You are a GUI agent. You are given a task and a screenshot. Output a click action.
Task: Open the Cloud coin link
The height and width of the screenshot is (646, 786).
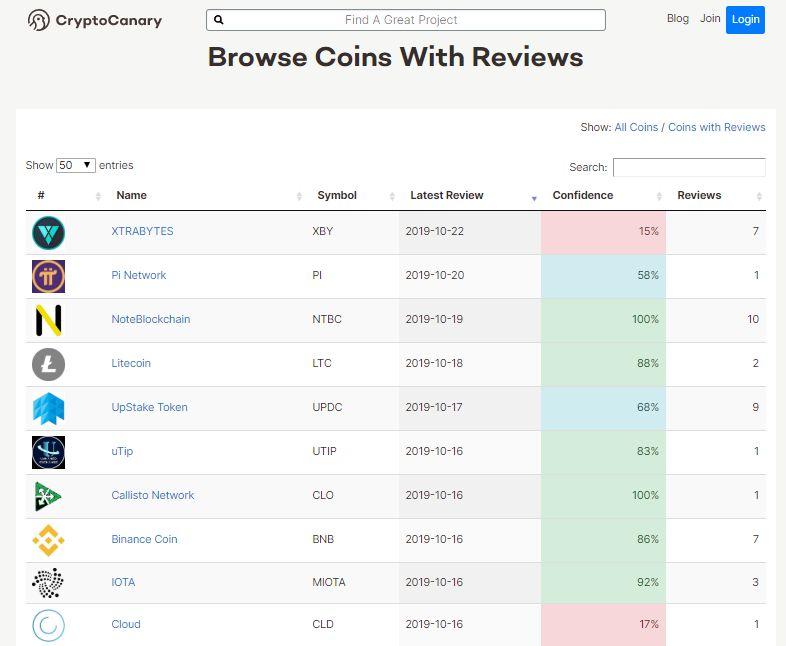126,624
